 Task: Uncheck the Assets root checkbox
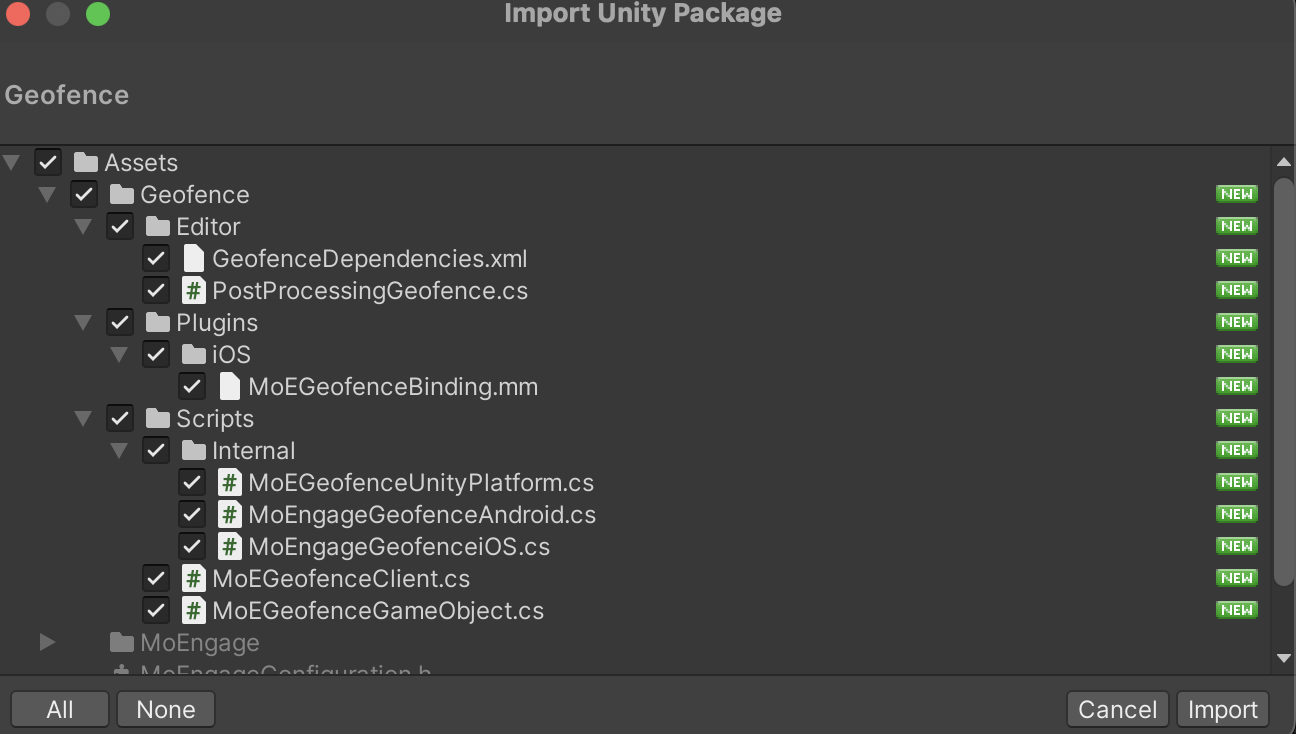[x=48, y=162]
